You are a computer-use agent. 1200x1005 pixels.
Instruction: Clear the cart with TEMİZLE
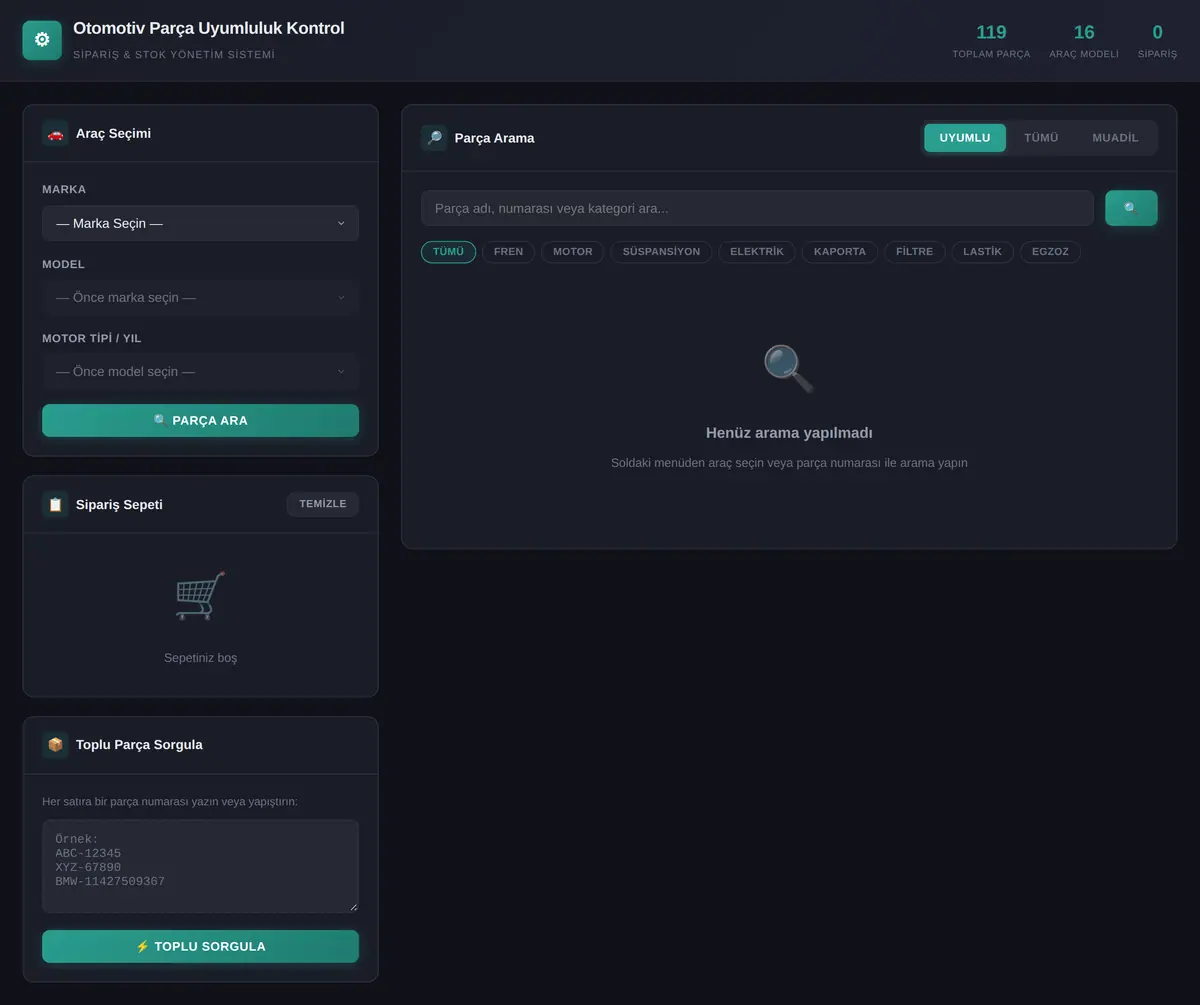click(x=323, y=504)
